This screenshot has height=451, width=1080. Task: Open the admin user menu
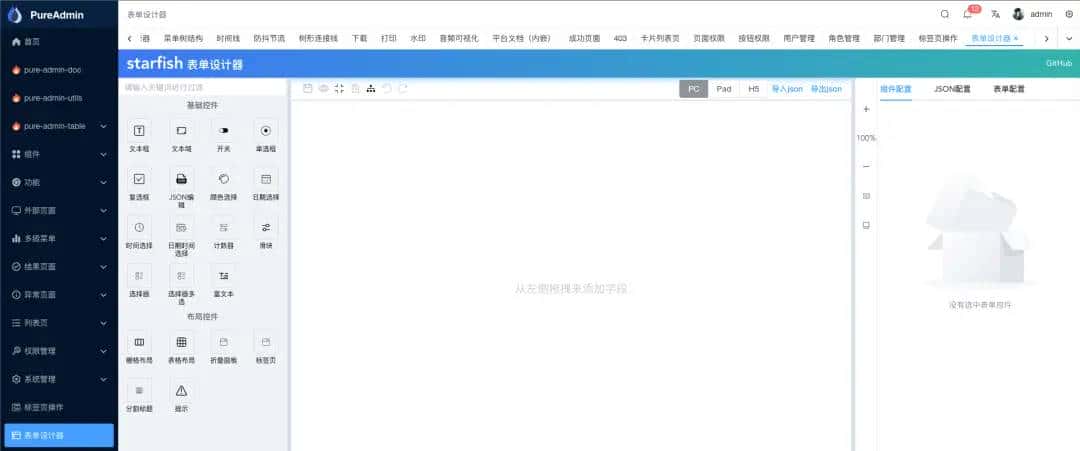(x=1033, y=14)
